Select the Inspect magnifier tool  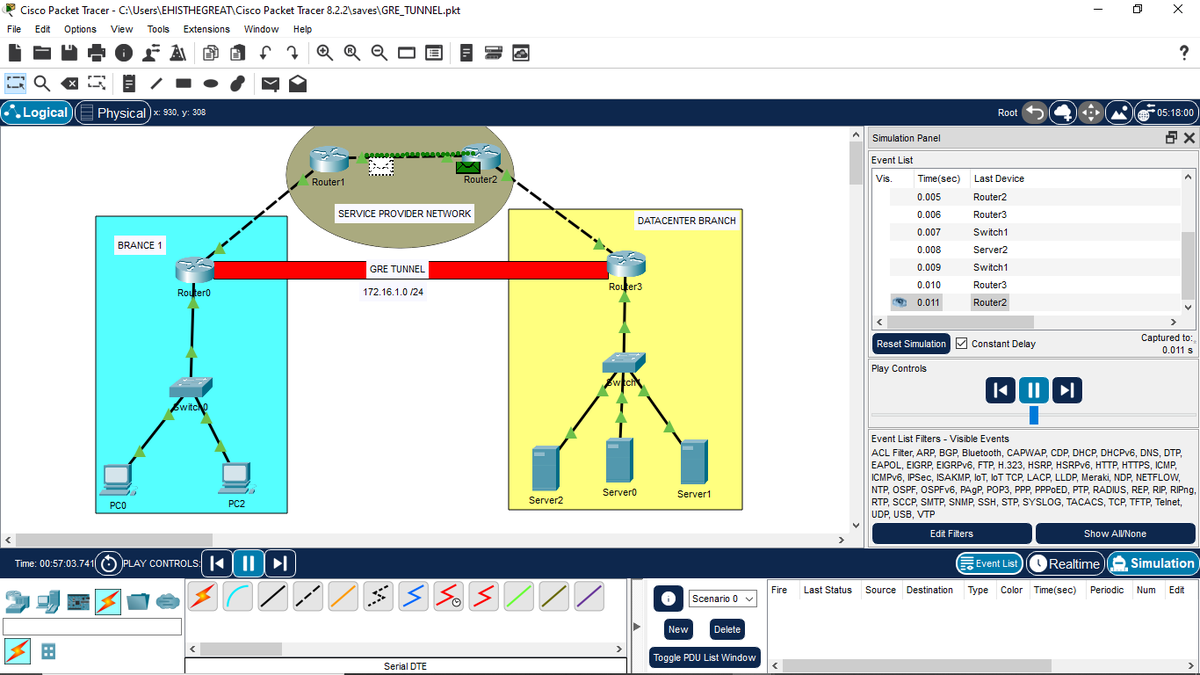pos(42,83)
